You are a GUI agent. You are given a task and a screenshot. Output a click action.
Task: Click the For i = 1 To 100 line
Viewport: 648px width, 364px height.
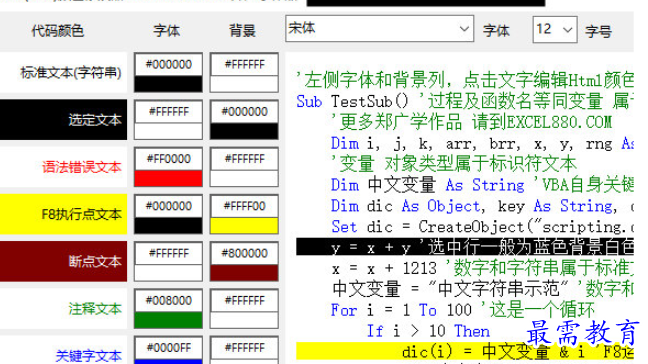(463, 310)
